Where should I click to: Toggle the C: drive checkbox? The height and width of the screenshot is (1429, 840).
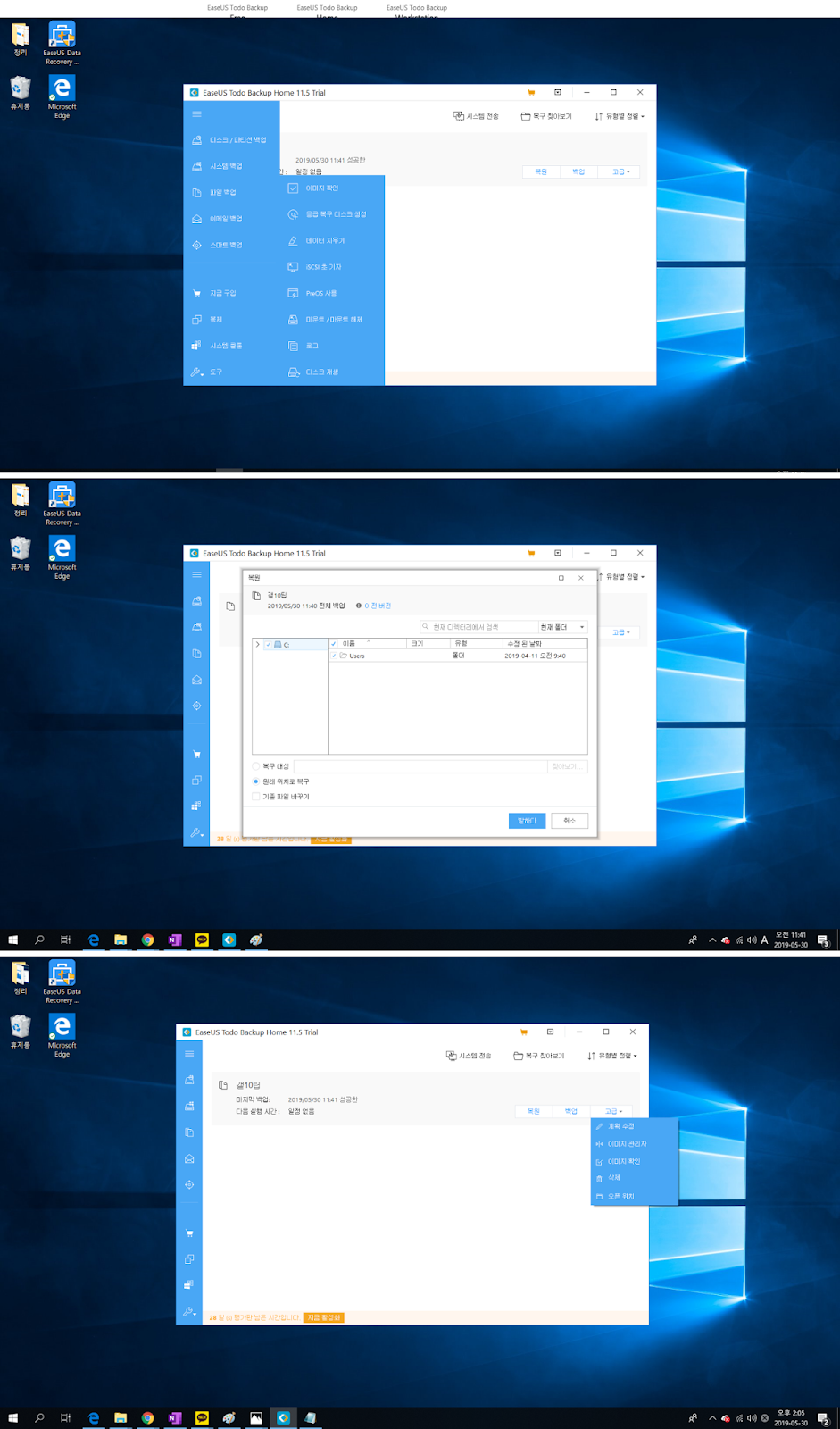pyautogui.click(x=268, y=644)
